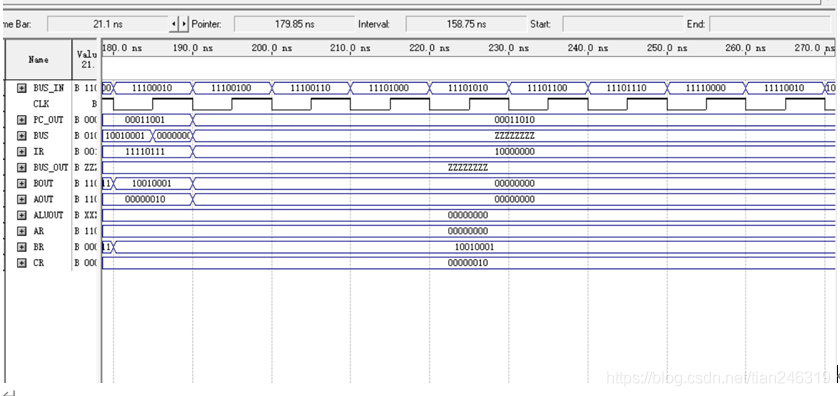Expand the BOUT signal group
The width and height of the screenshot is (840, 396).
[21, 183]
